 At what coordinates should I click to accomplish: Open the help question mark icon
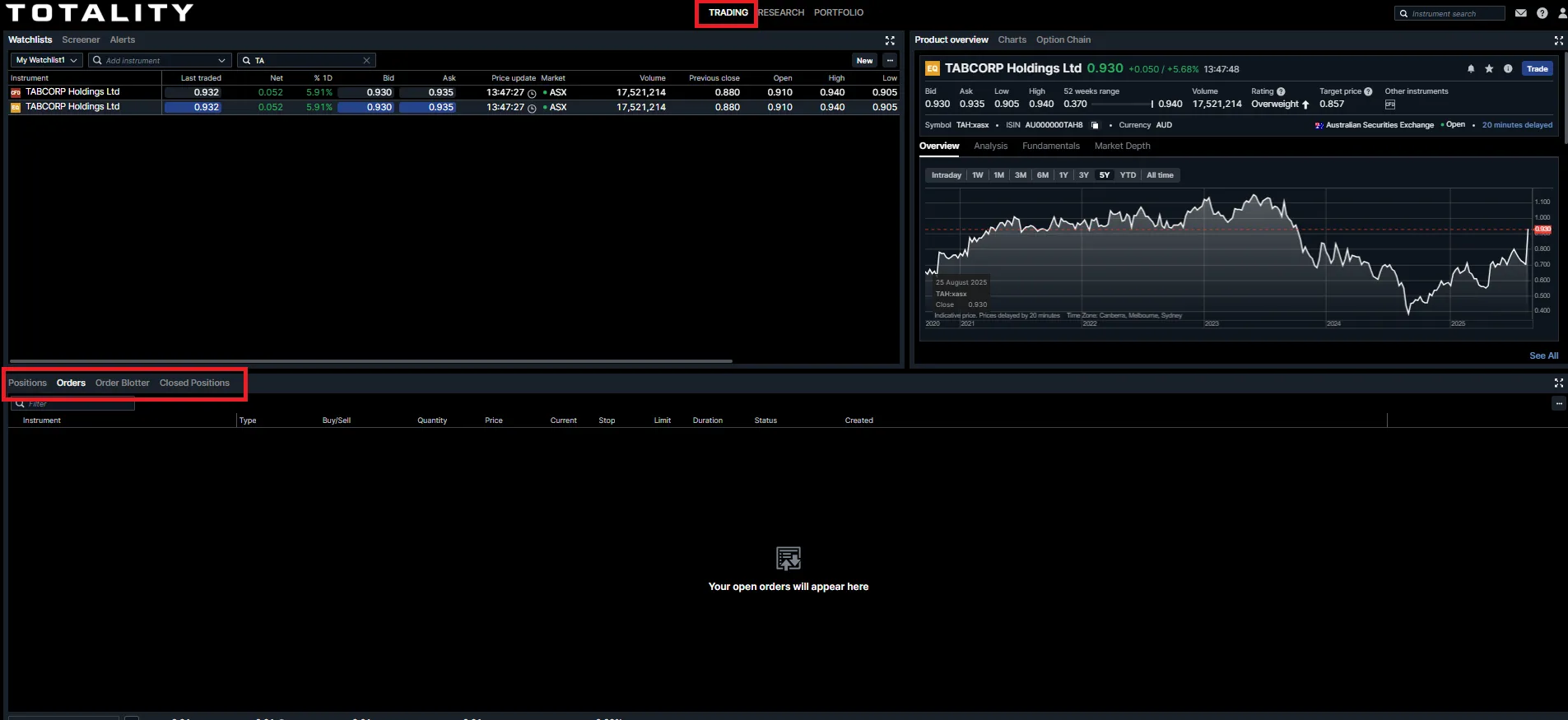(1542, 13)
